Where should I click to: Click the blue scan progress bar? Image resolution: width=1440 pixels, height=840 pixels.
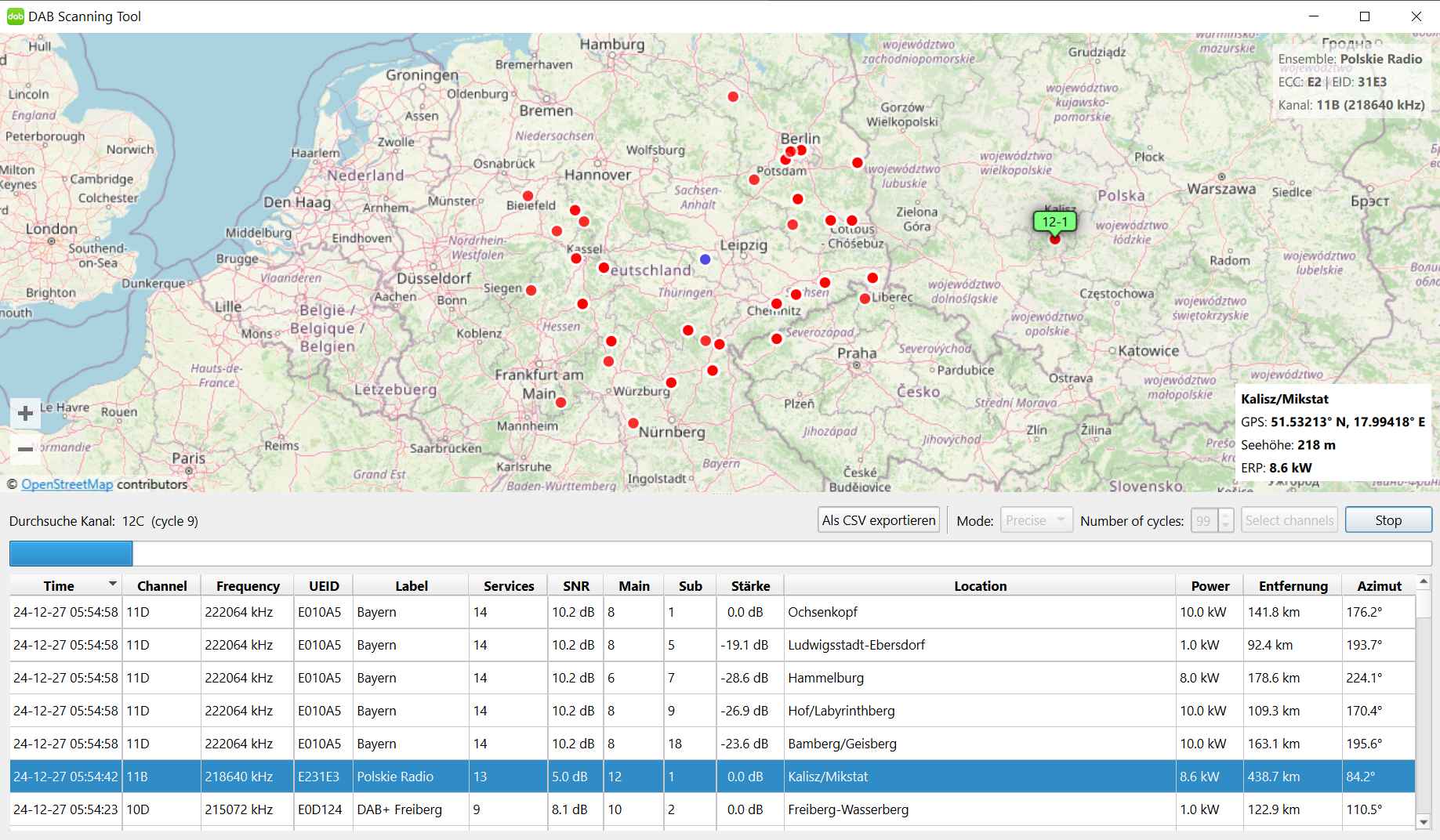71,553
